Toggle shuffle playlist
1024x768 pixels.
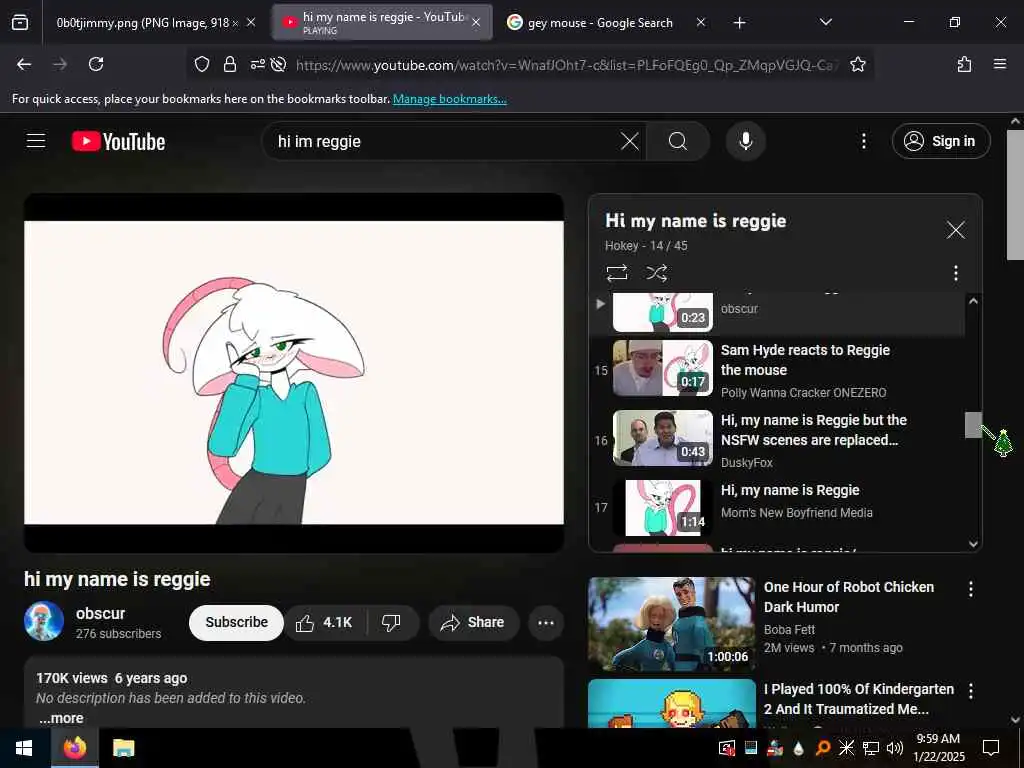(x=656, y=272)
